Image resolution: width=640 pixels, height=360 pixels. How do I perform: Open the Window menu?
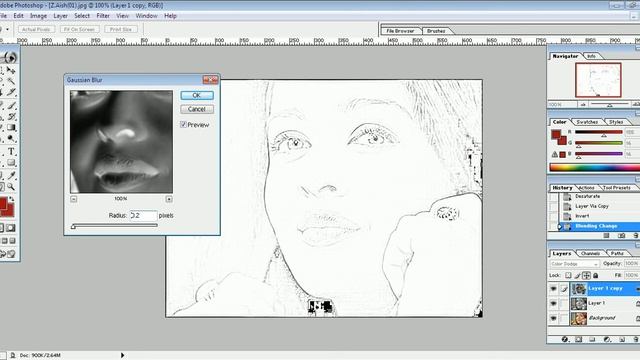[146, 16]
